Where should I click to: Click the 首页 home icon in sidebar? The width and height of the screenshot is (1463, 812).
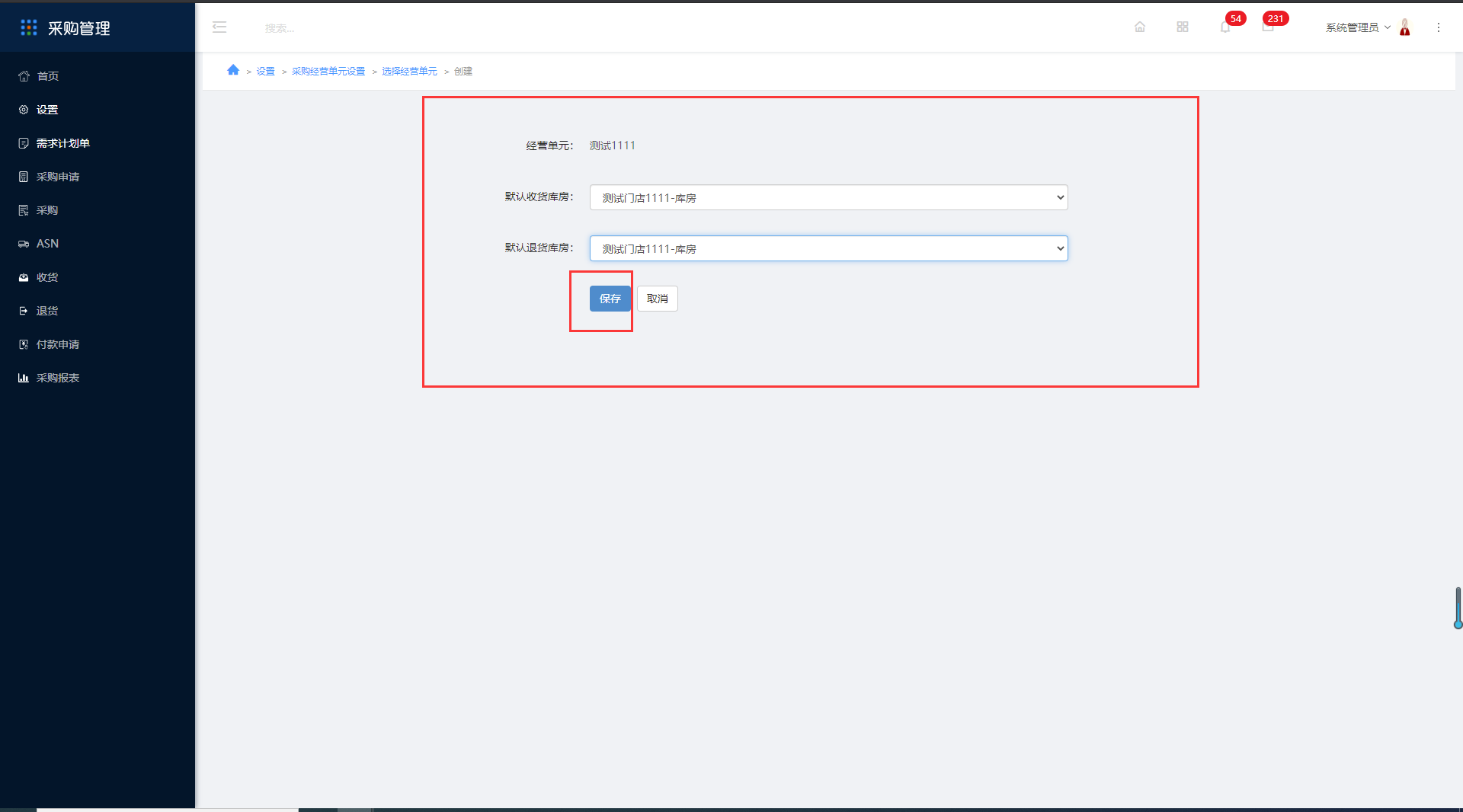point(24,76)
